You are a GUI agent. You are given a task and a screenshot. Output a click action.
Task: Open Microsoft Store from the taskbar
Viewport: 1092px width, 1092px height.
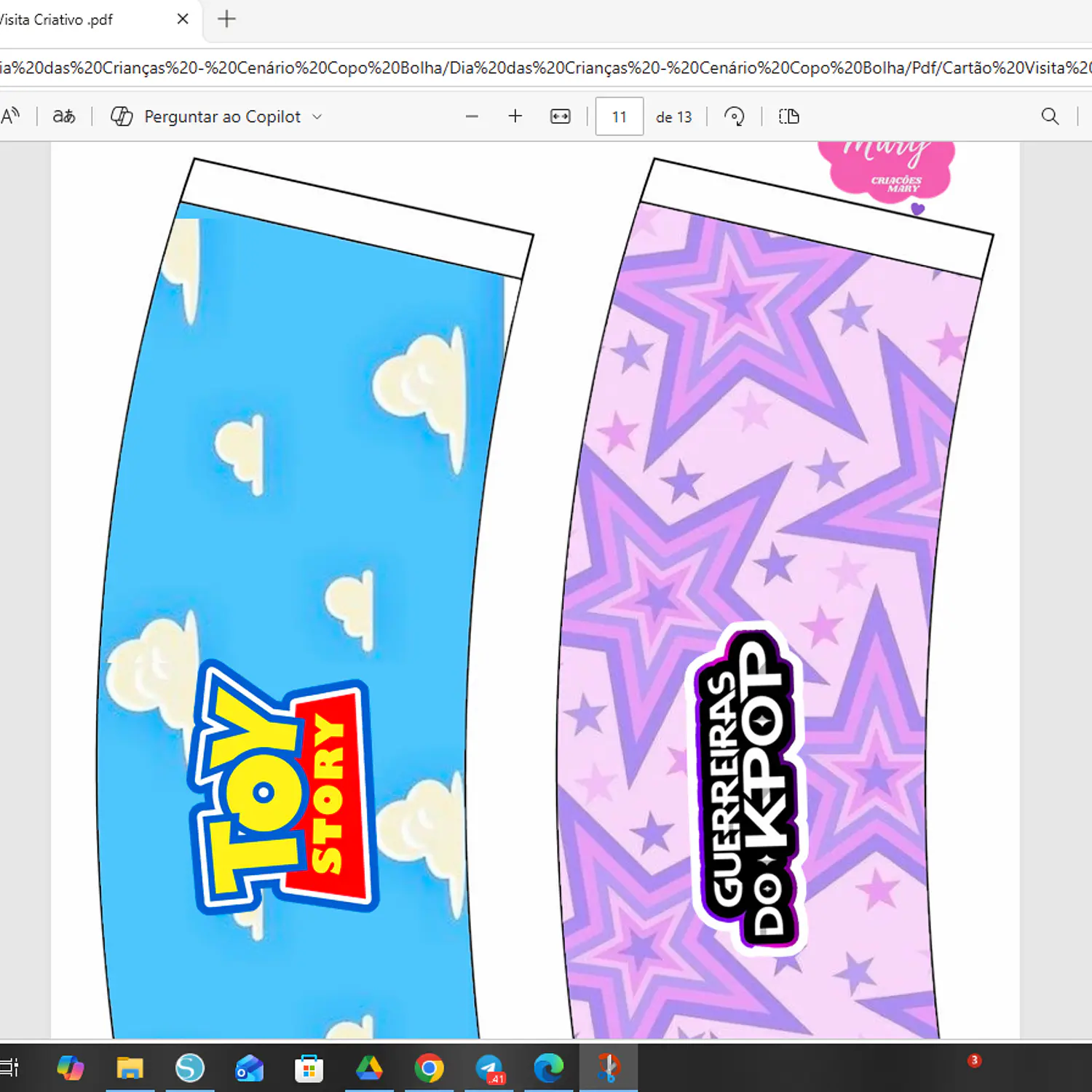pos(309,1068)
